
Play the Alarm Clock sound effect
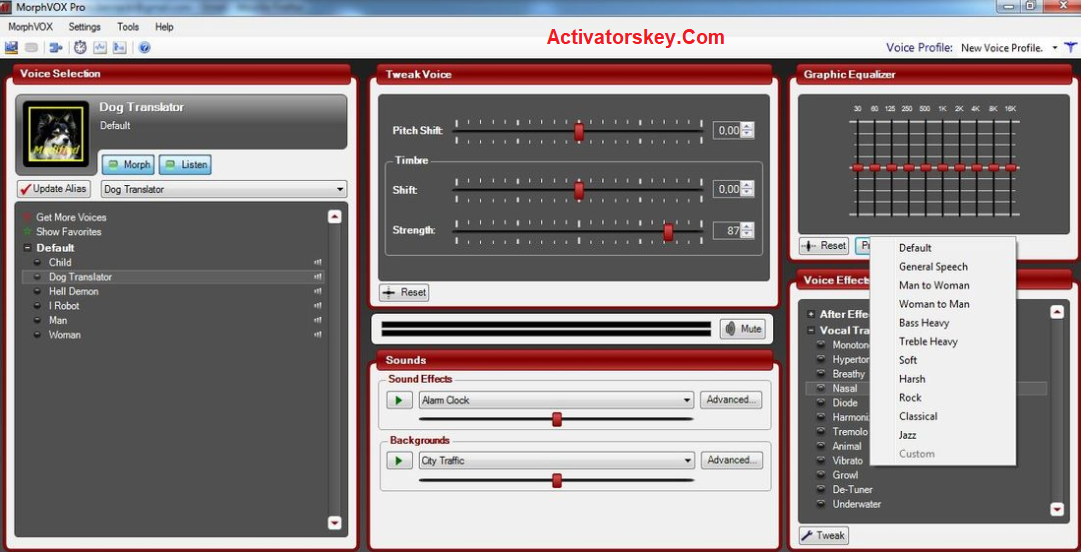coord(399,400)
